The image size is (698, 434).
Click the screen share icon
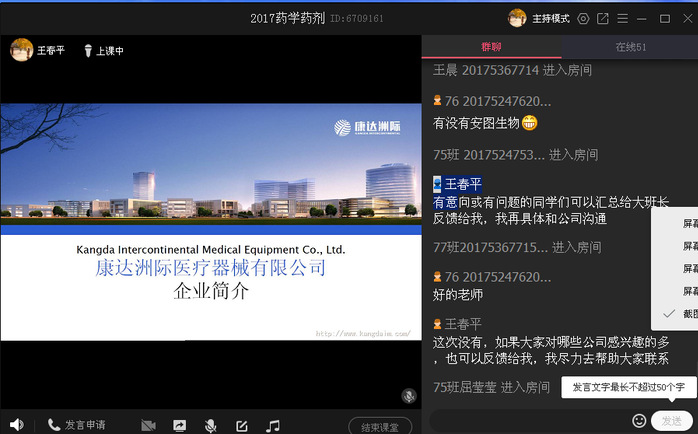point(179,425)
